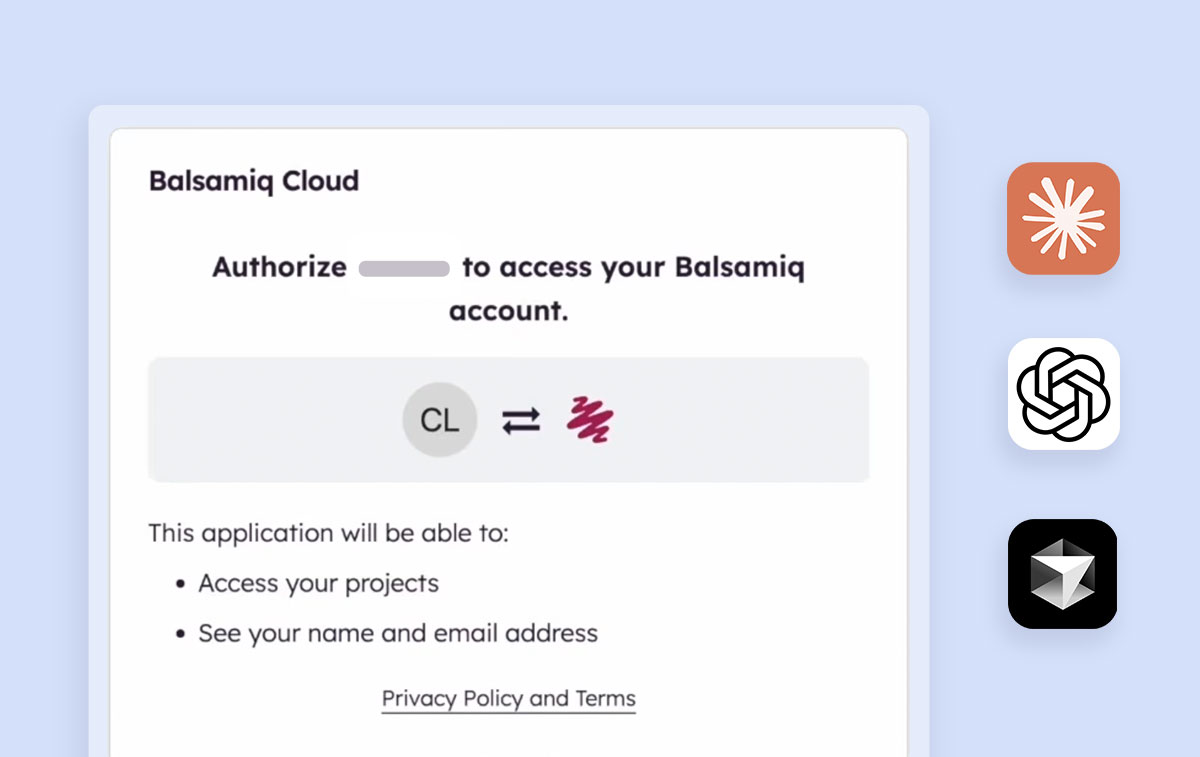Screen dimensions: 1200x757
Task: Click the knot symbol on the OpenAI tile
Action: 1063,394
